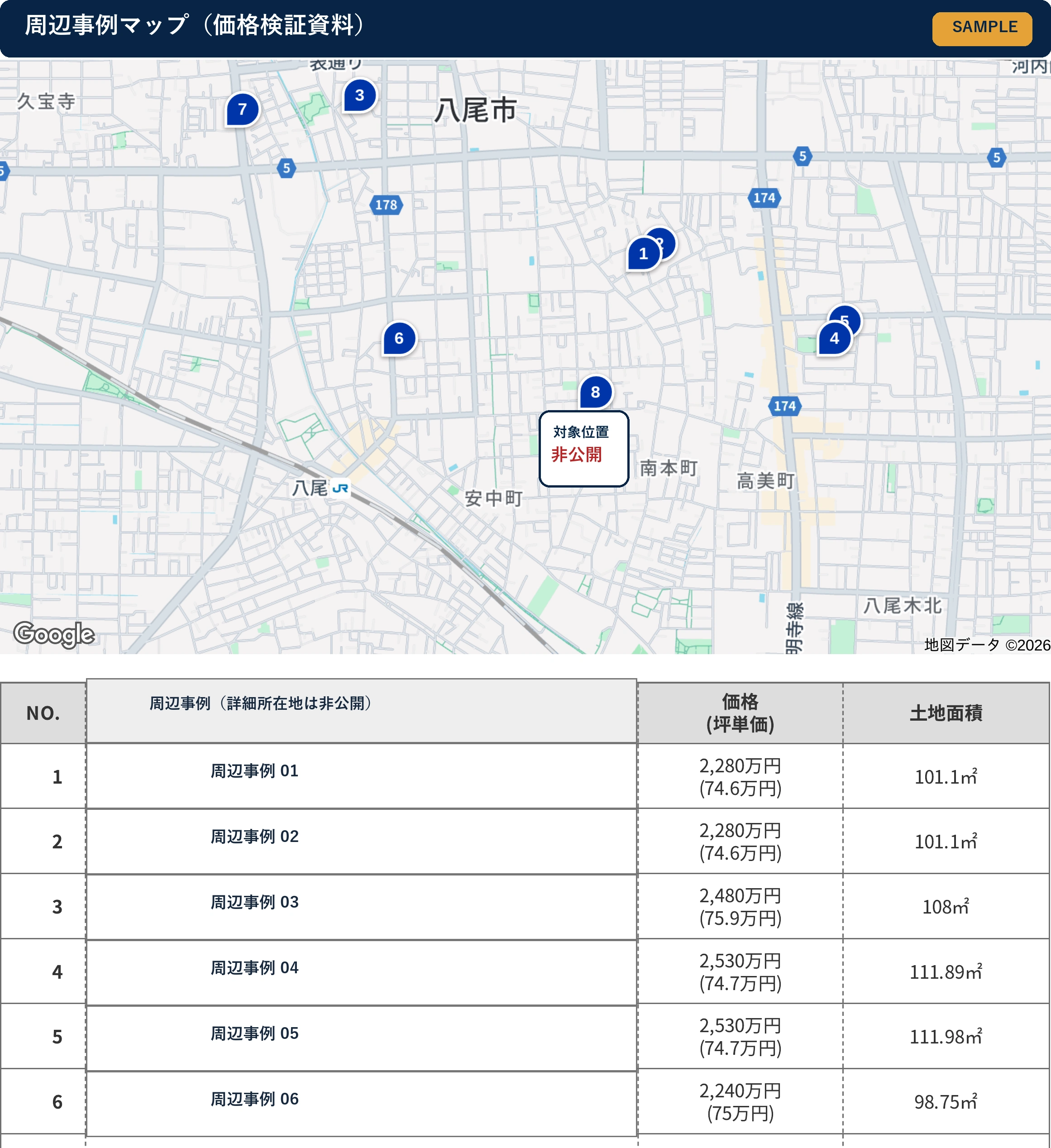
Task: Click the 周辺事例（詳細所在地は非公開） column header
Action: coord(362,711)
